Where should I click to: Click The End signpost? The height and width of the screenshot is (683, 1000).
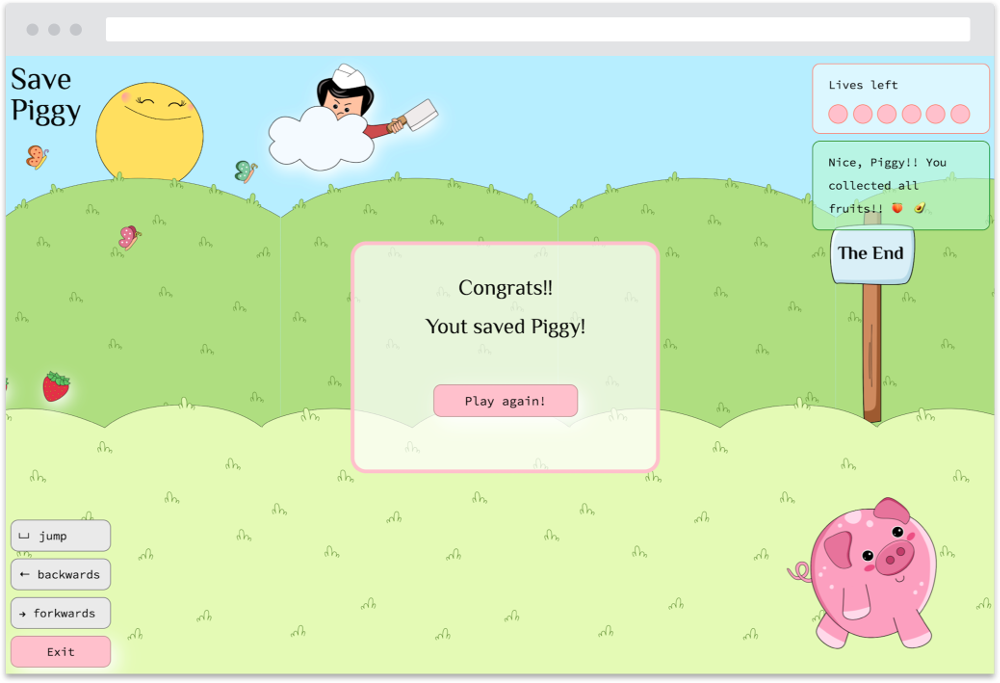pyautogui.click(x=871, y=254)
